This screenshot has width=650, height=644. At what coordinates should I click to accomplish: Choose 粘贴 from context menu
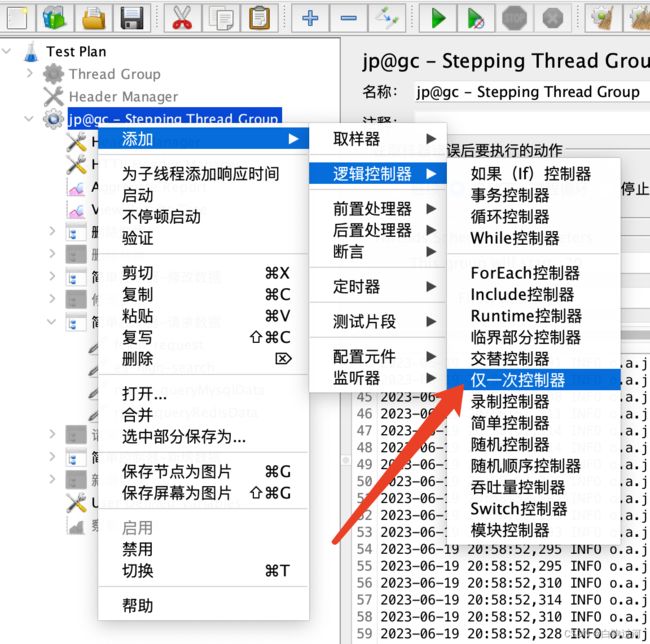pyautogui.click(x=203, y=316)
